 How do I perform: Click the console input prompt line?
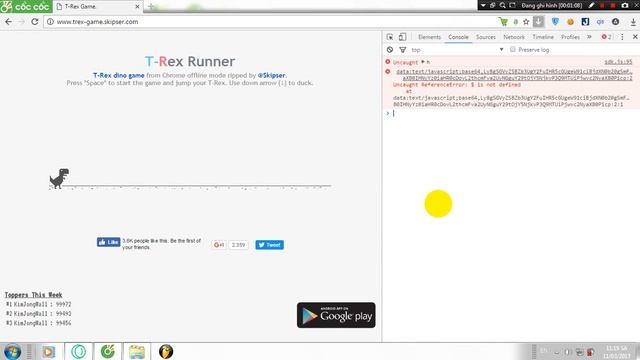click(512, 113)
